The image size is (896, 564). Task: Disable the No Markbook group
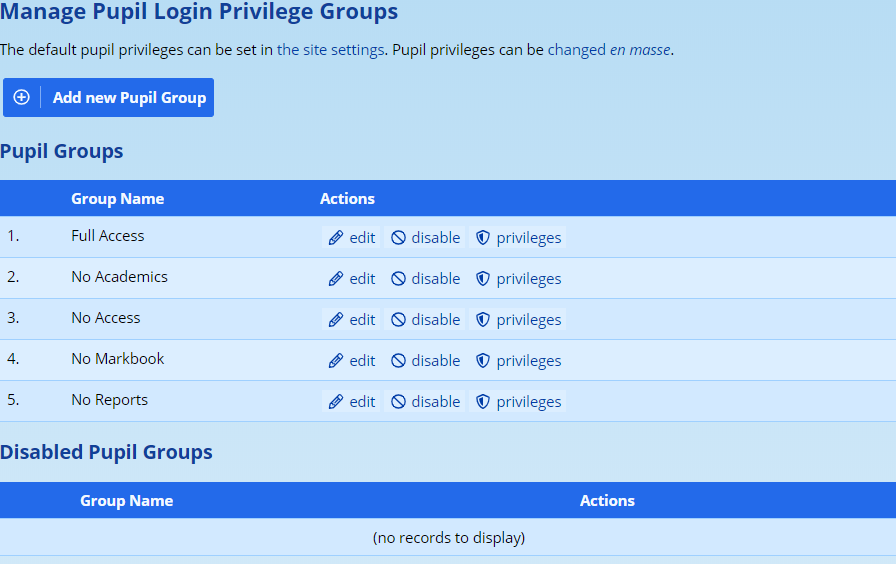coord(425,361)
